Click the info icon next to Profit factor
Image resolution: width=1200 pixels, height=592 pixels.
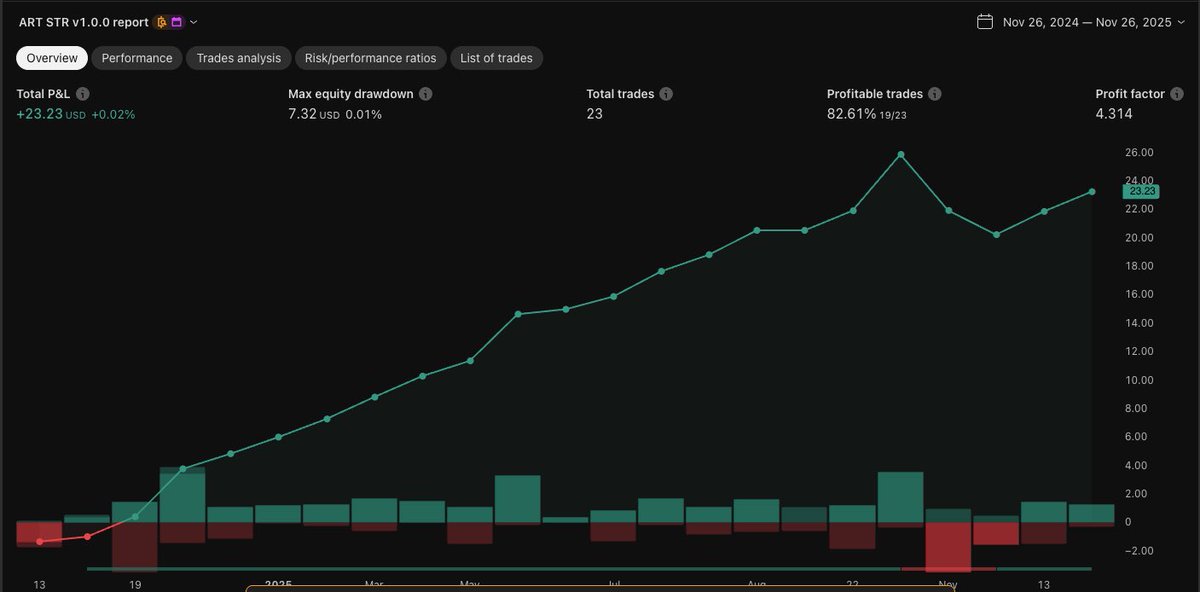(x=1177, y=93)
